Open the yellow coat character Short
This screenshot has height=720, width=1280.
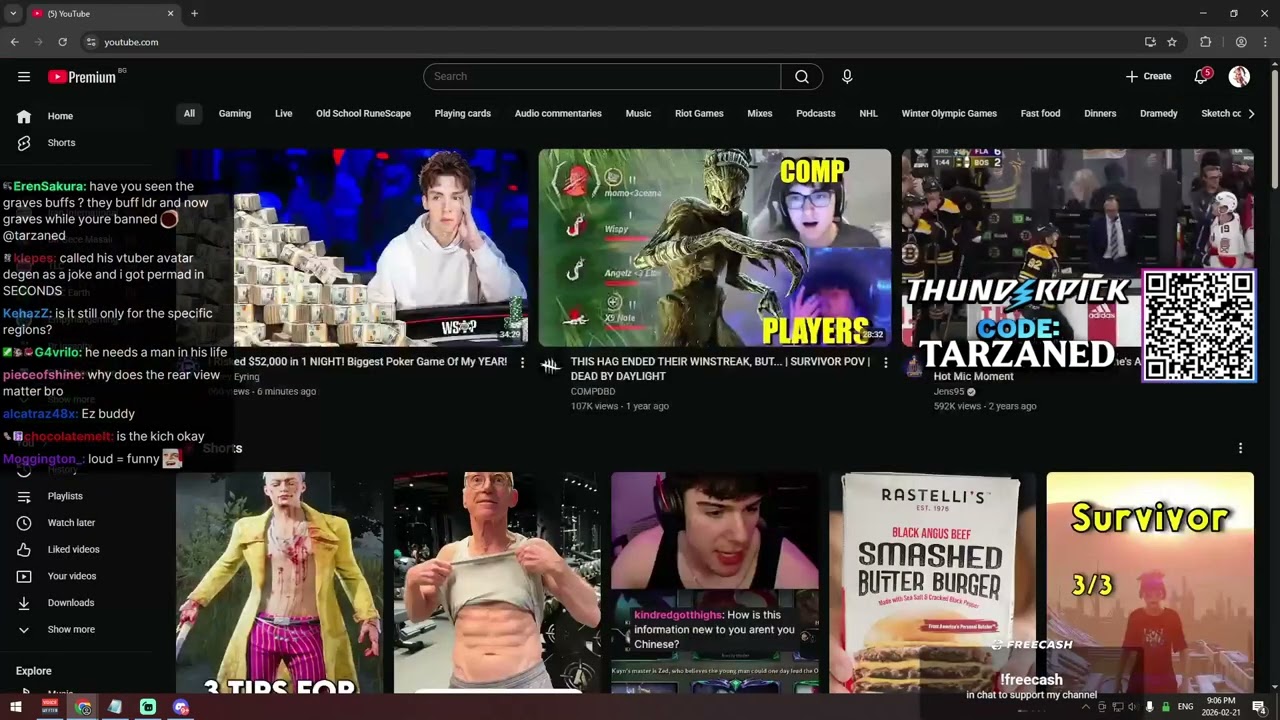click(x=280, y=583)
